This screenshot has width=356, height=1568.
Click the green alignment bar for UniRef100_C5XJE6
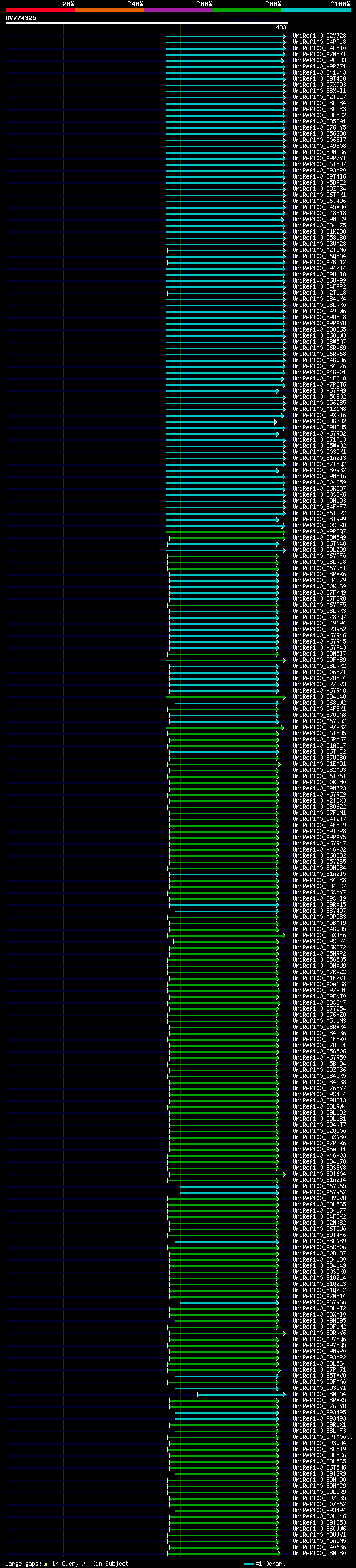[225, 936]
